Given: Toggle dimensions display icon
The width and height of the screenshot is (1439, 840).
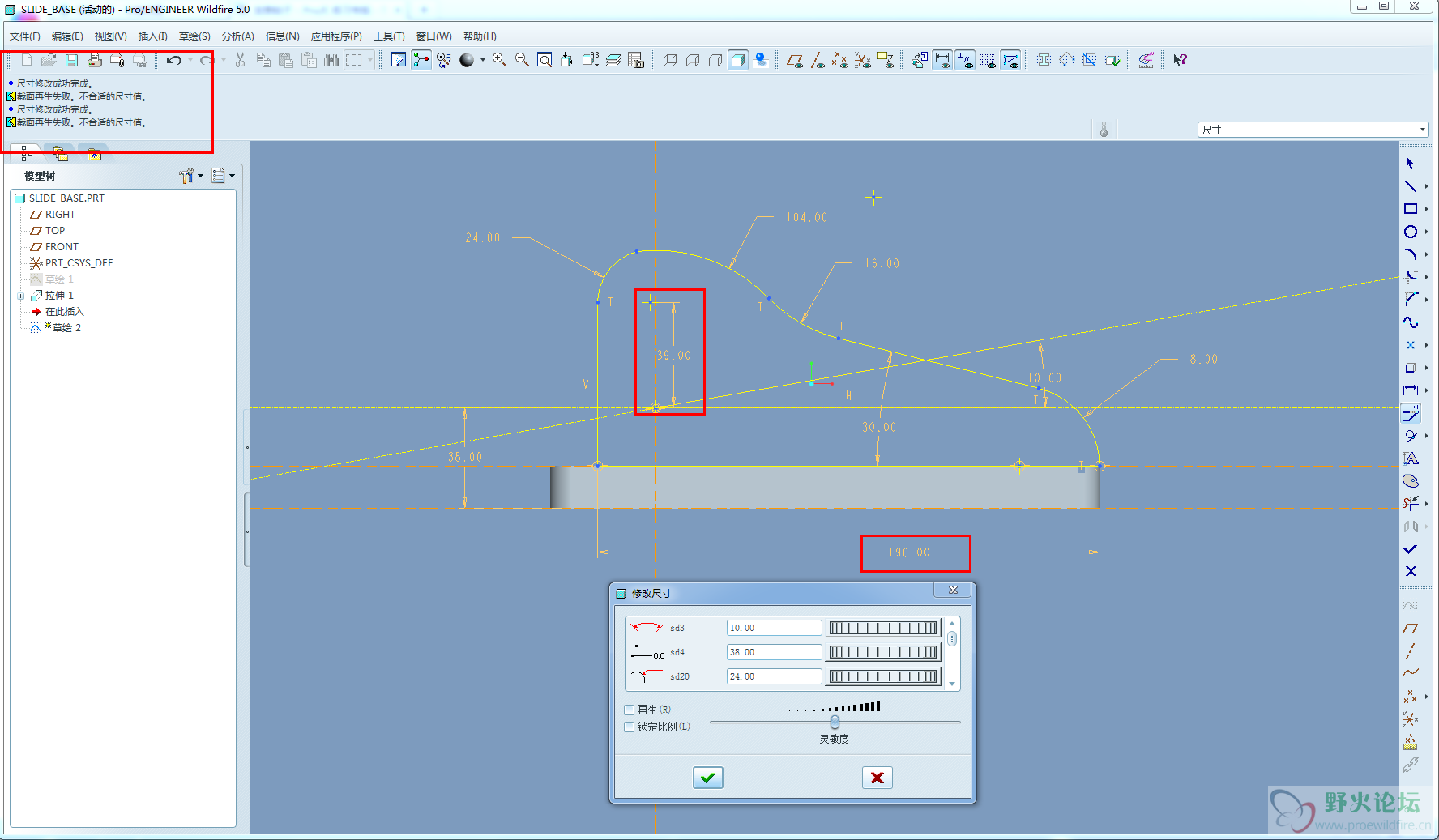Looking at the screenshot, I should coord(942,60).
